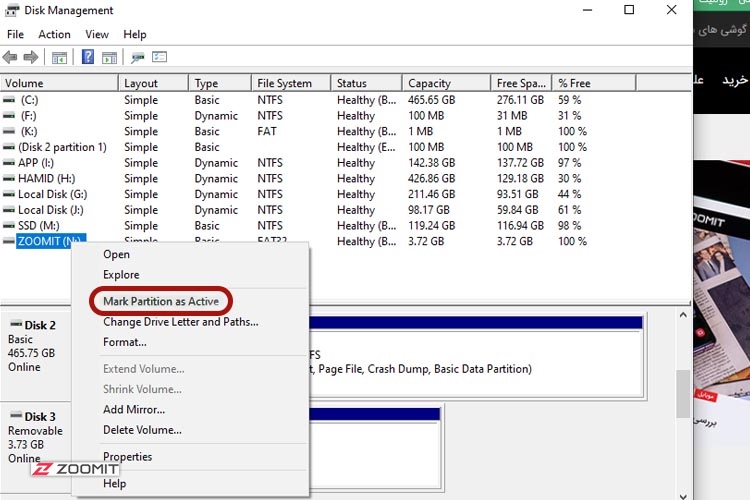Click the Settings checklist toolbar icon
This screenshot has width=750, height=500.
159,57
